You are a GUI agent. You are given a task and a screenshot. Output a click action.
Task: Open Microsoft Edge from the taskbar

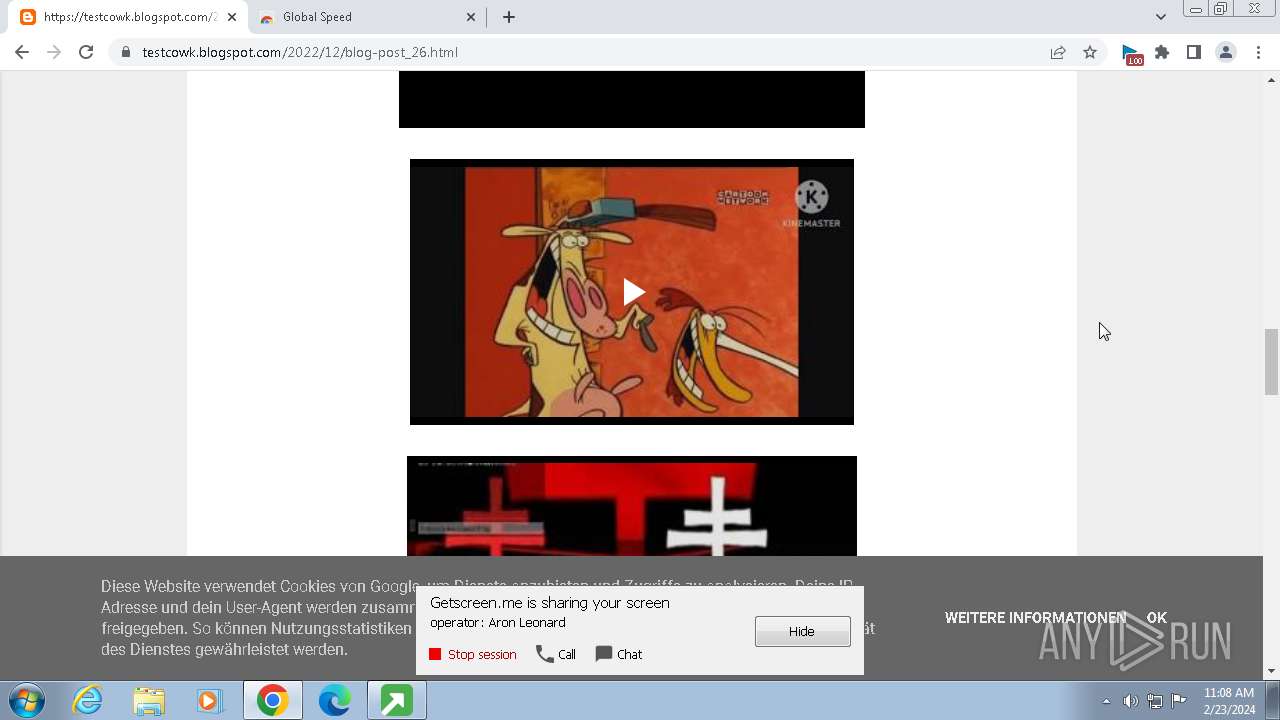pos(334,700)
